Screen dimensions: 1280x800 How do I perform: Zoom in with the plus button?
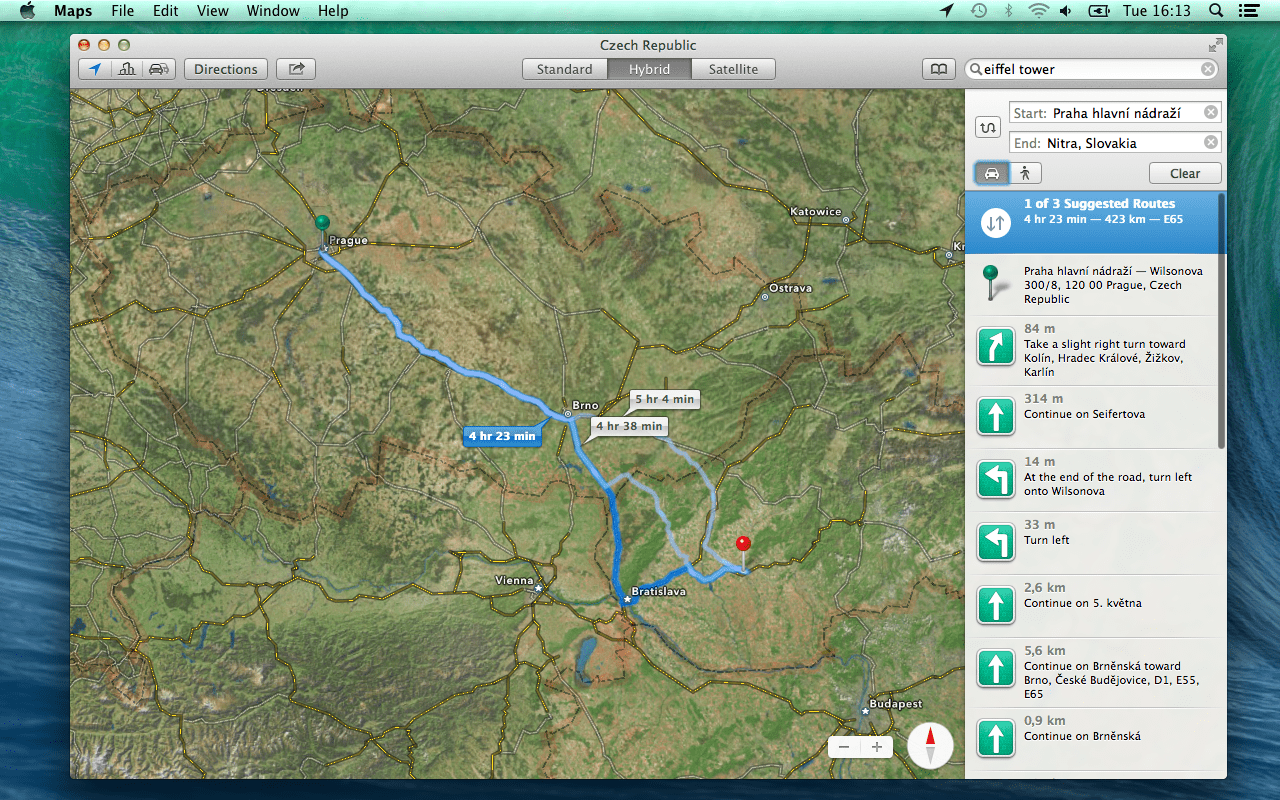[877, 747]
